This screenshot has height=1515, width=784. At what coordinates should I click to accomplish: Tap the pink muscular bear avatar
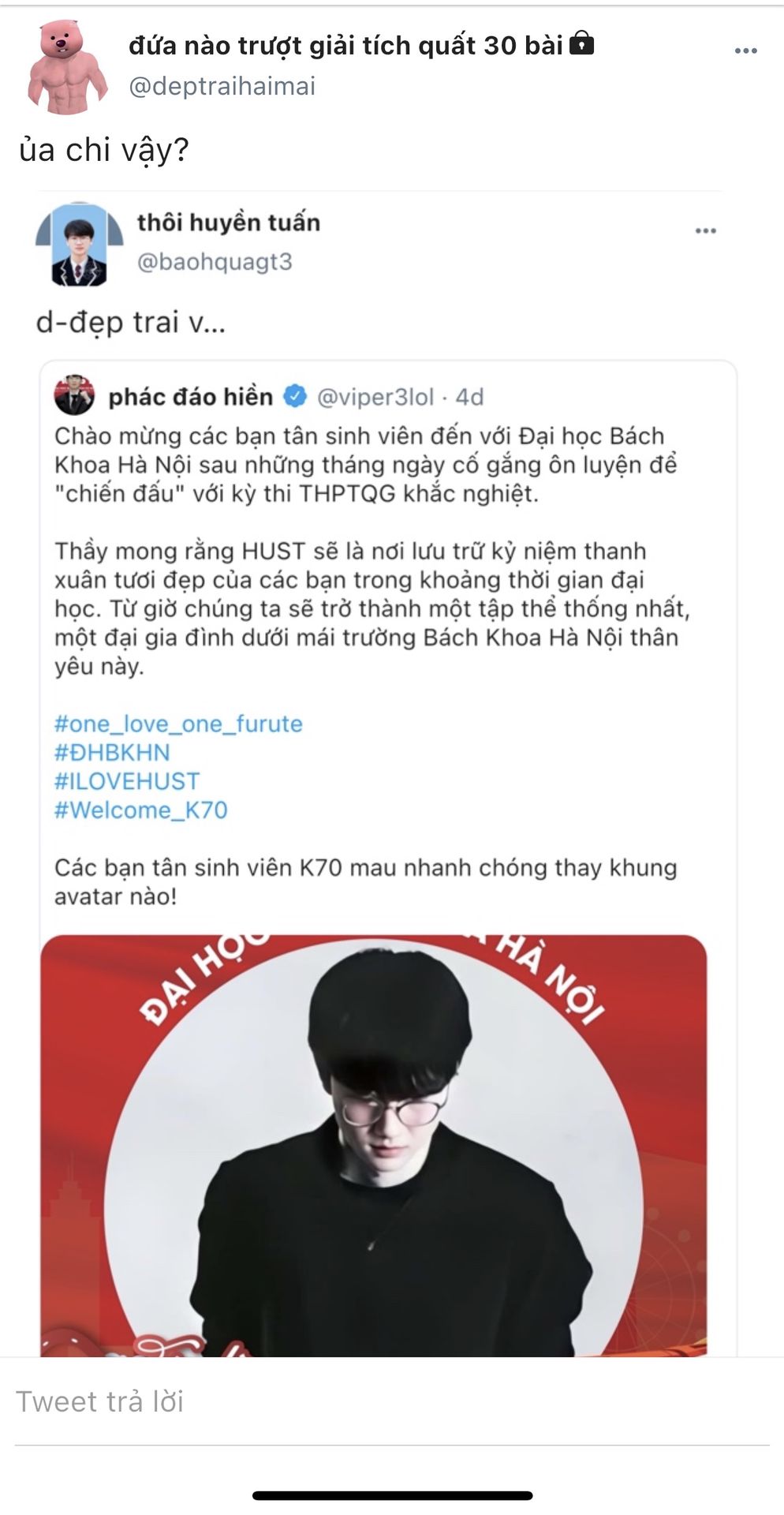[67, 67]
